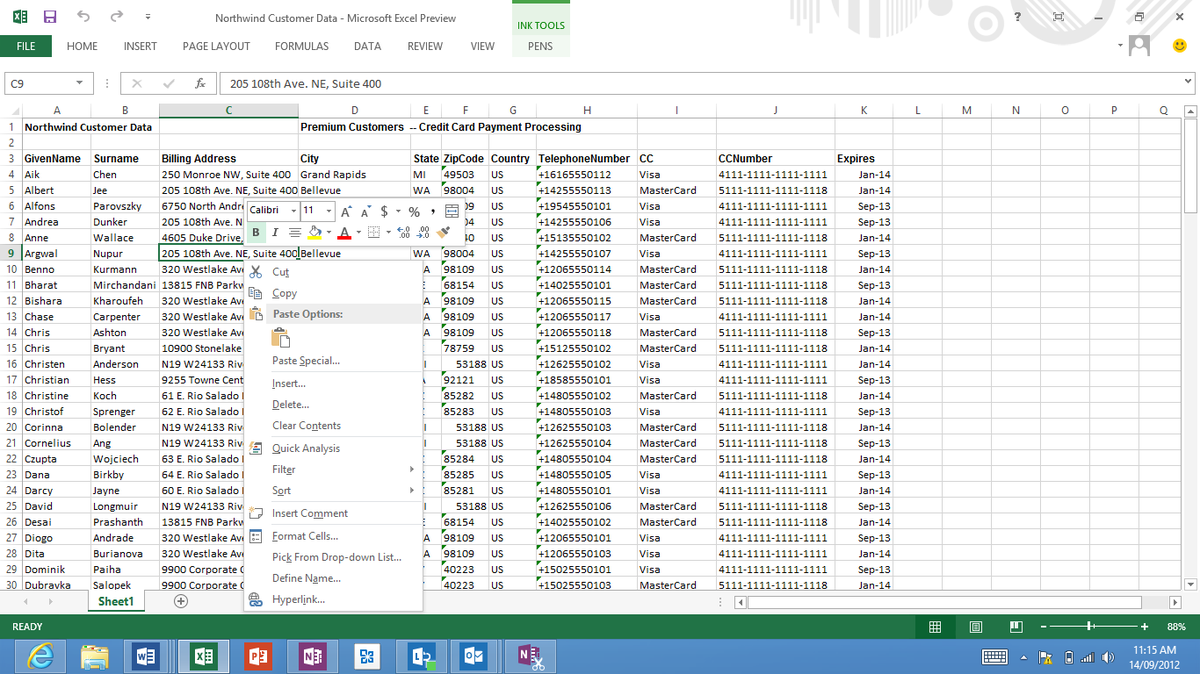The height and width of the screenshot is (674, 1200).
Task: Toggle Bold in the mini toolbar
Action: coord(256,232)
